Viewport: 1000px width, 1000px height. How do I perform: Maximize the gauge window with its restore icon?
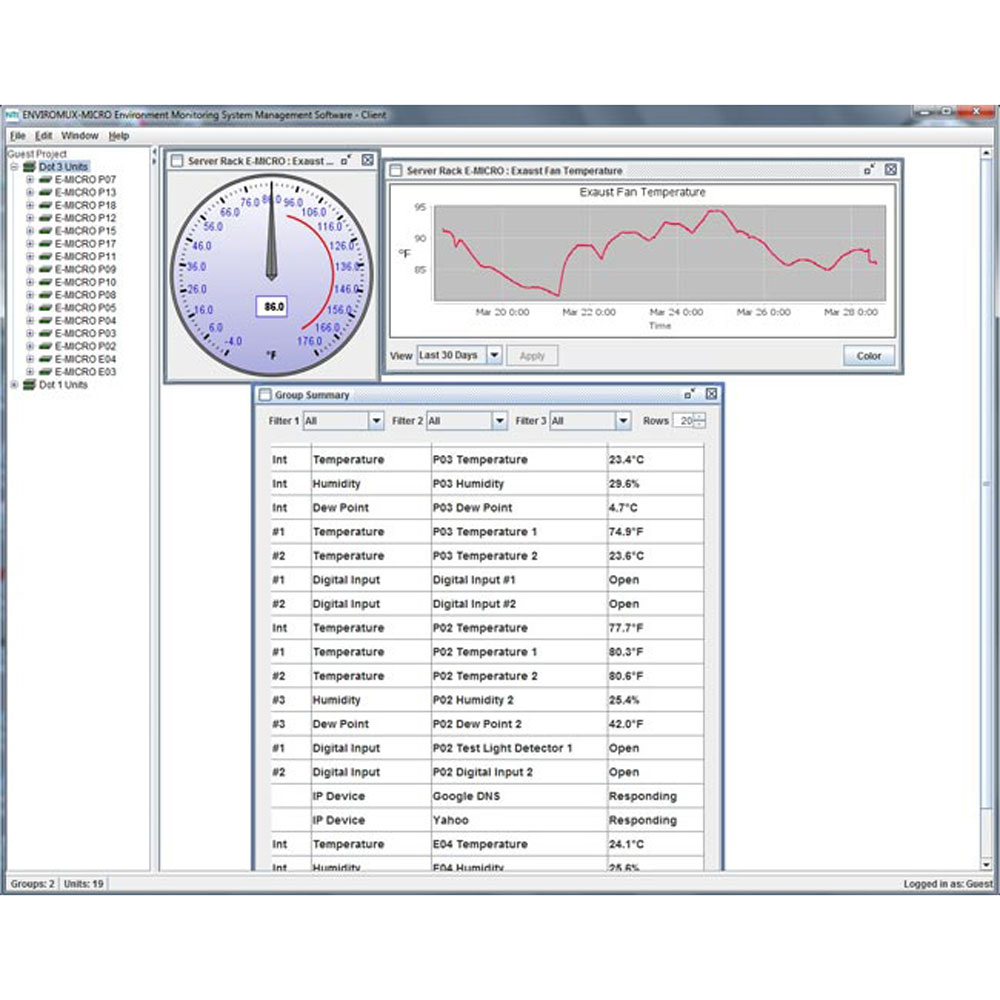346,160
